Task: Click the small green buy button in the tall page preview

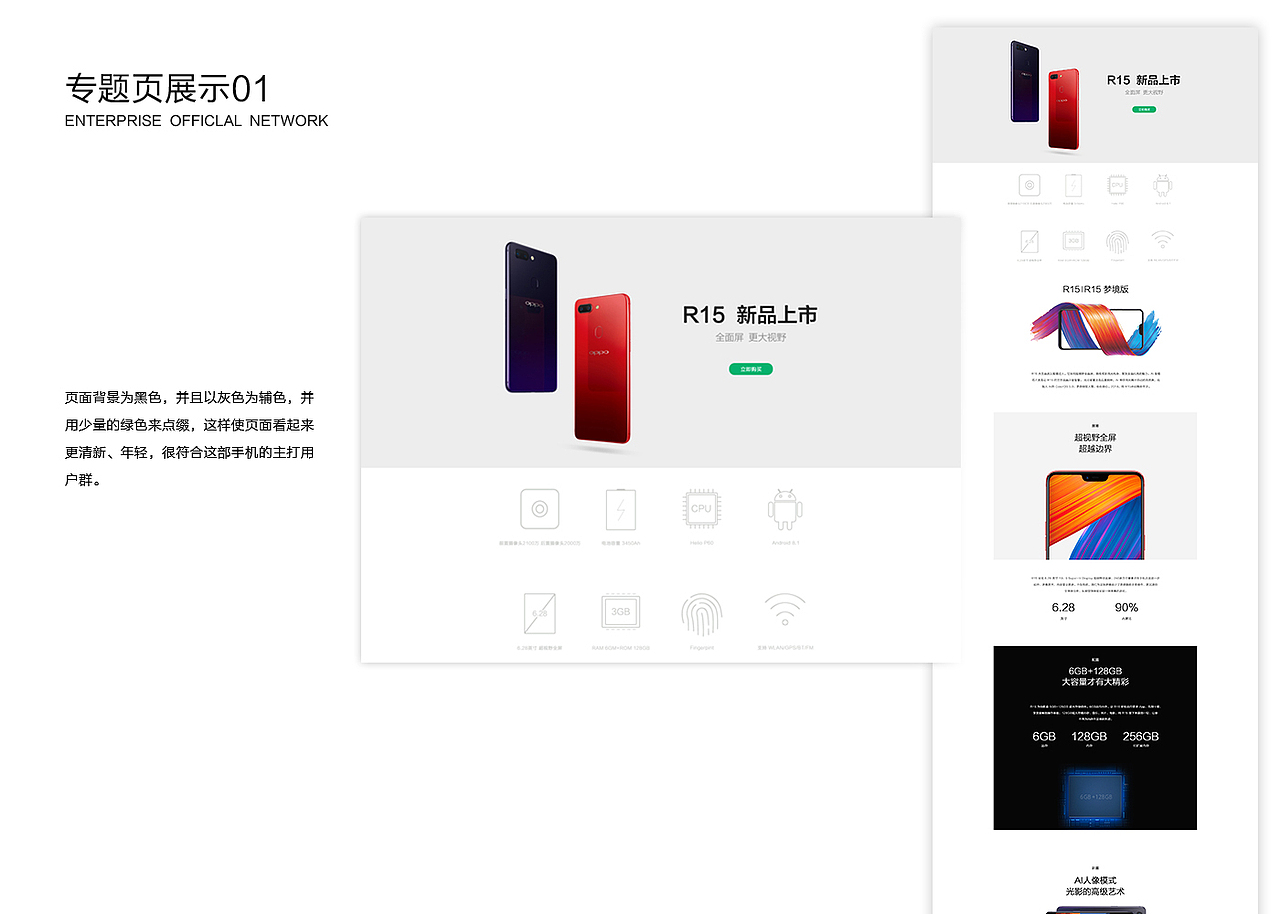Action: click(x=1144, y=109)
